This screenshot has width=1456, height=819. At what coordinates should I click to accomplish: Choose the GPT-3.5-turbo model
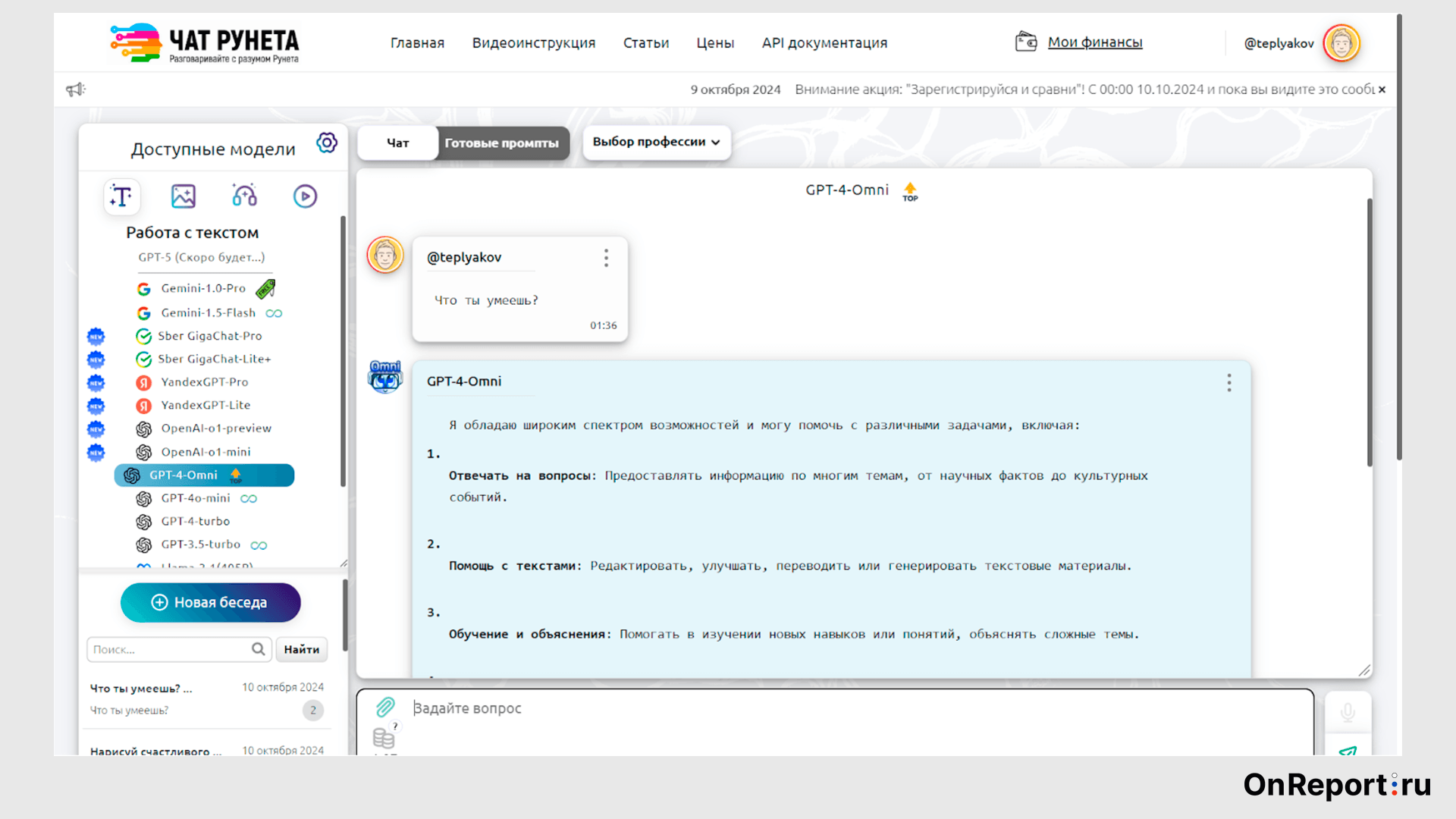tap(200, 544)
